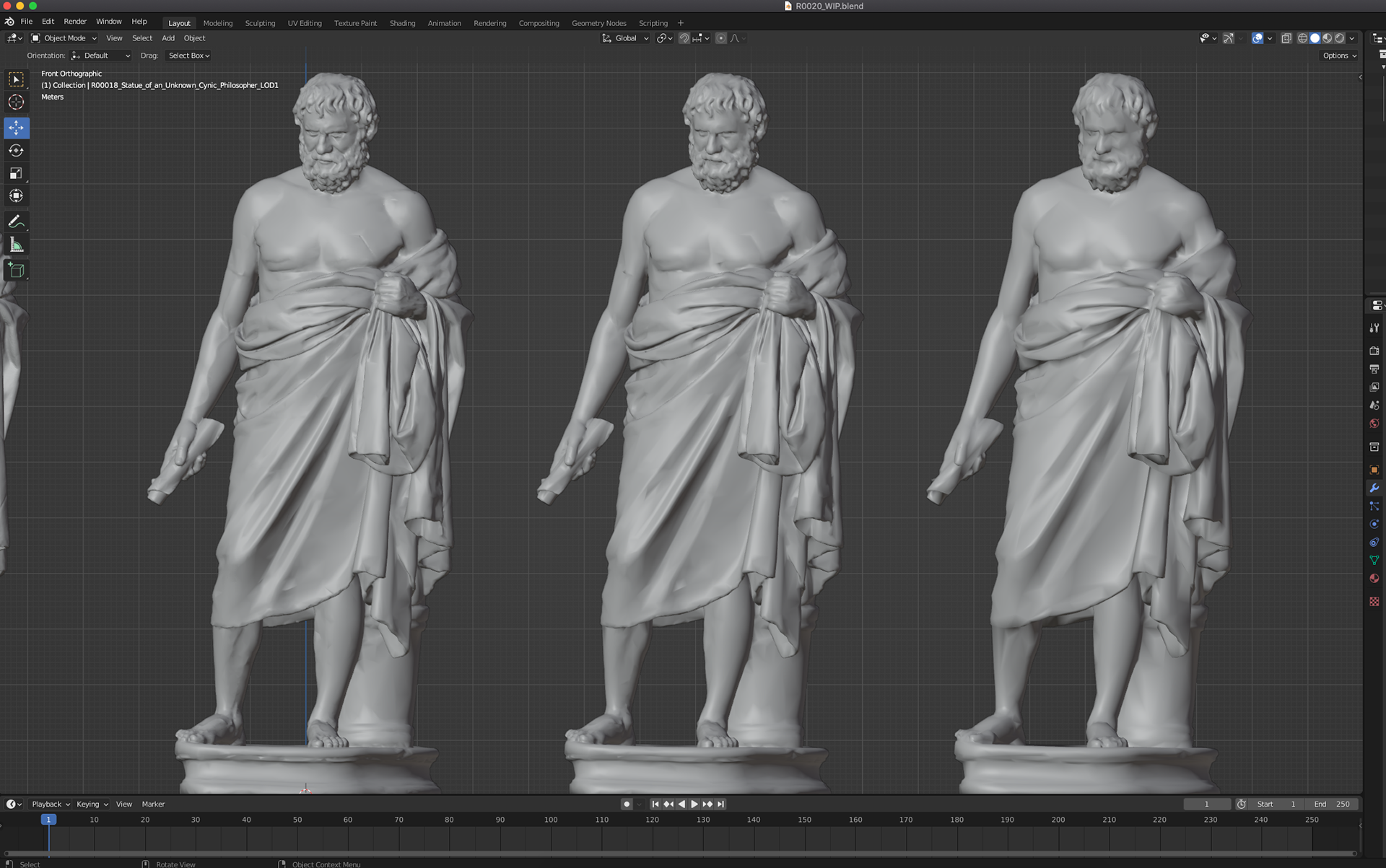Open the Tool properties tab
Screen dimensions: 1386x868
point(1374,328)
